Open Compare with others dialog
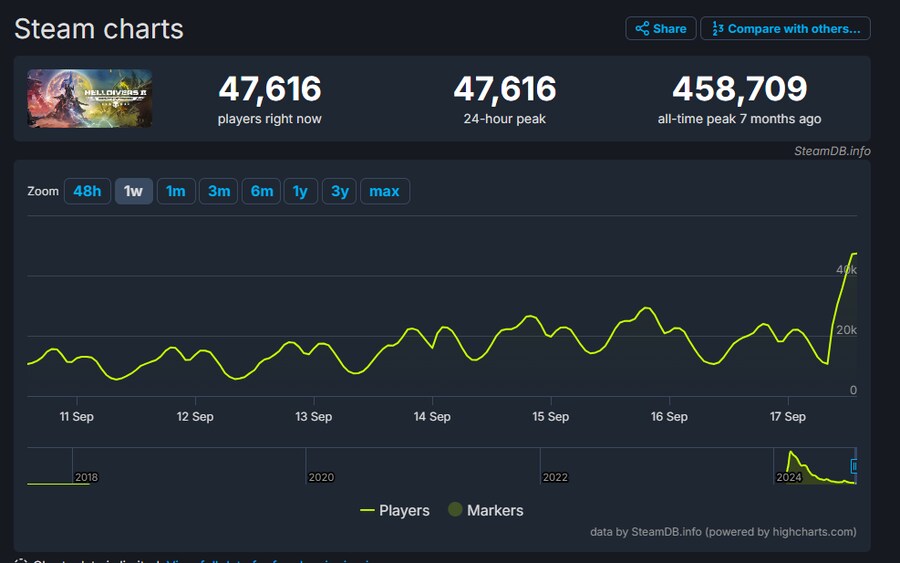This screenshot has width=900, height=563. point(785,29)
